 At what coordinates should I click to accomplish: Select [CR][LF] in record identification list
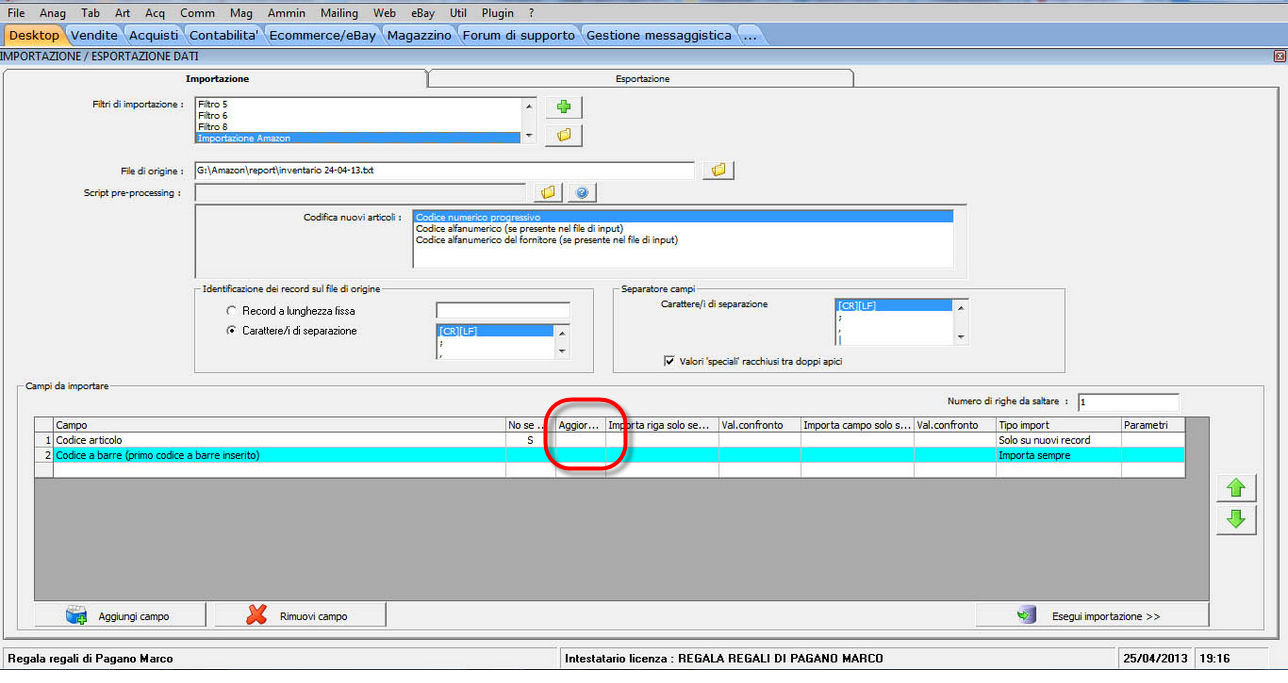tap(495, 330)
